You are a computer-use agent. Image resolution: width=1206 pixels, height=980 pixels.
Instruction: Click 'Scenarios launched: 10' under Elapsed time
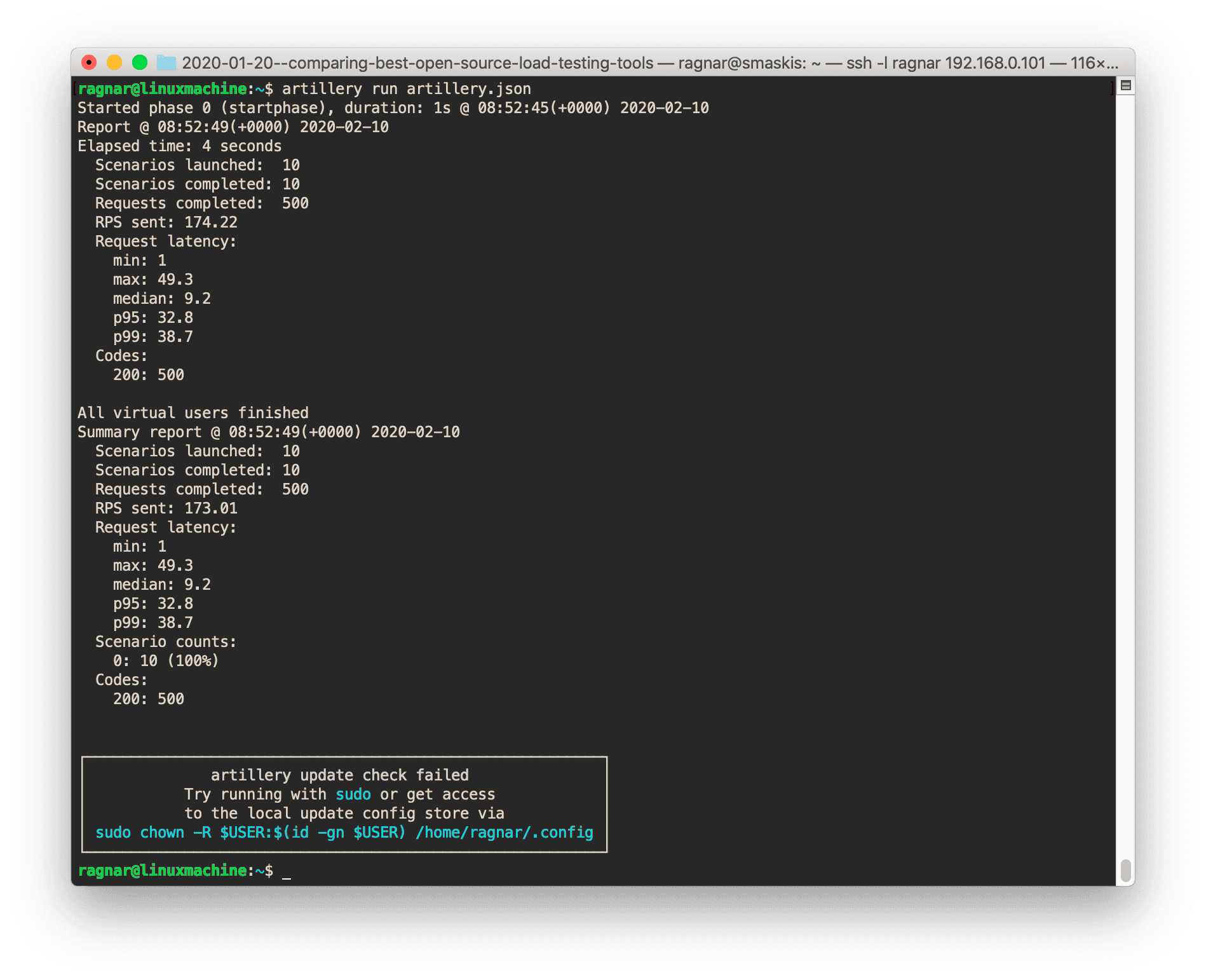pyautogui.click(x=198, y=165)
